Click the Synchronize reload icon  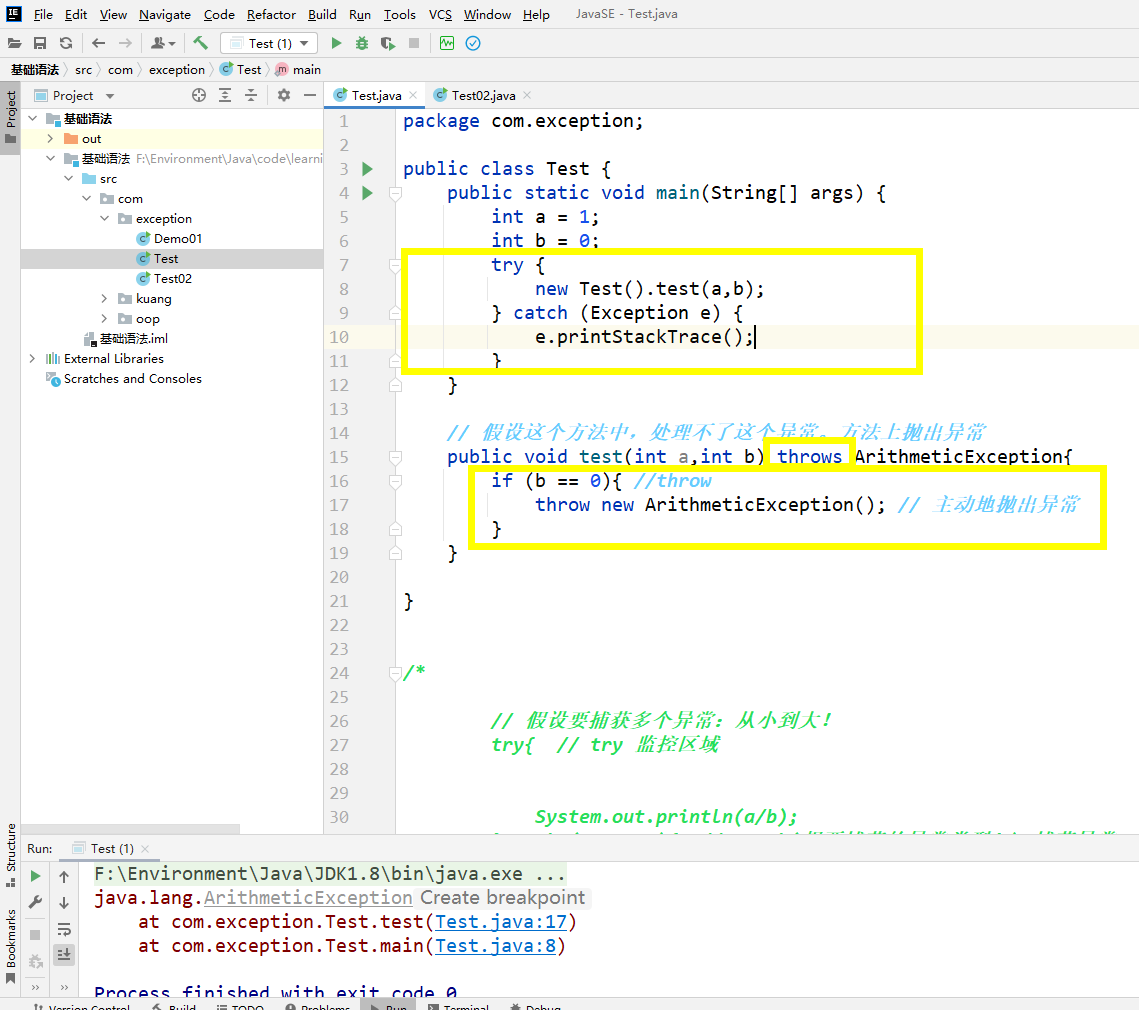(x=66, y=43)
